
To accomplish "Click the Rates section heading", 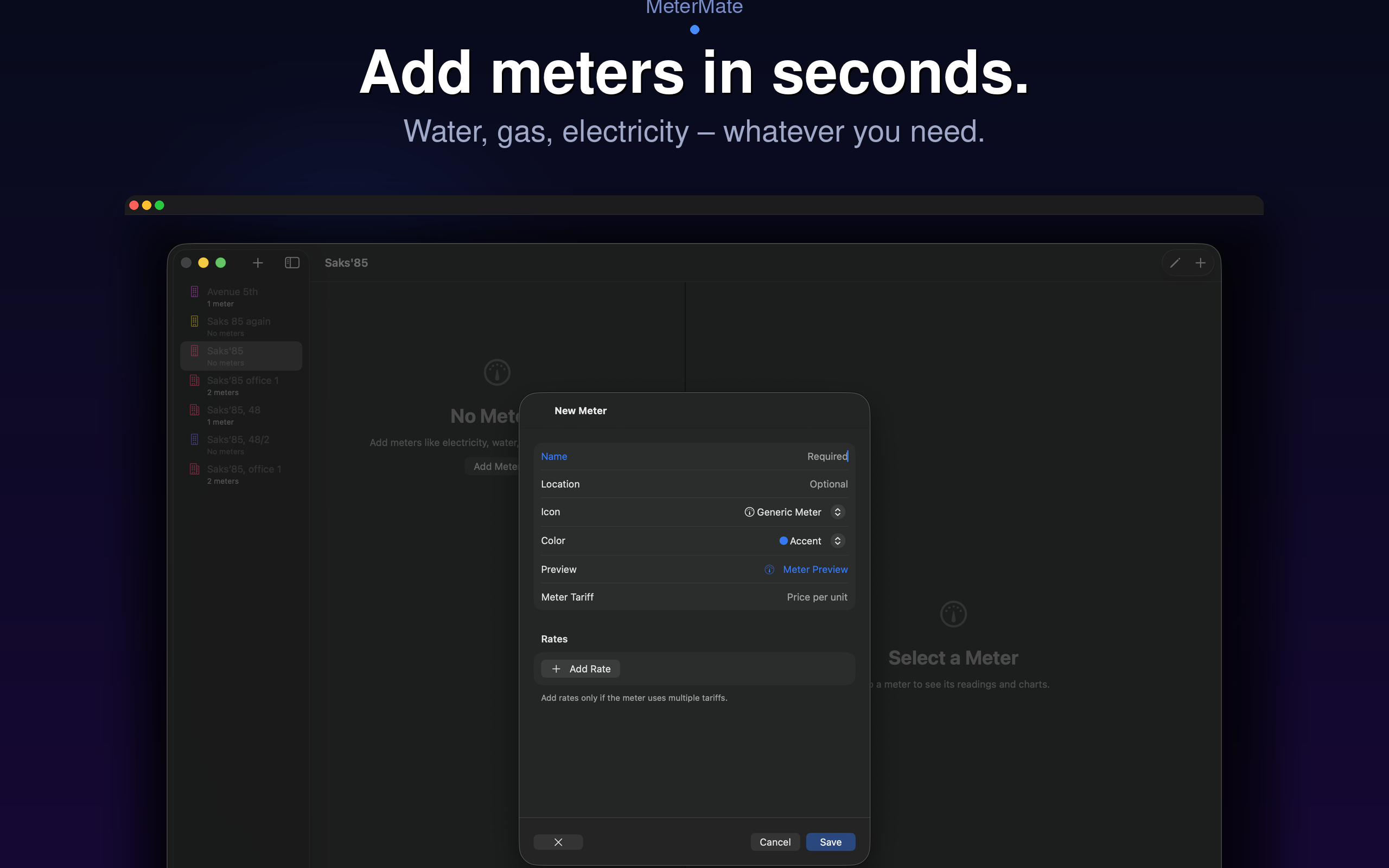I will [554, 639].
